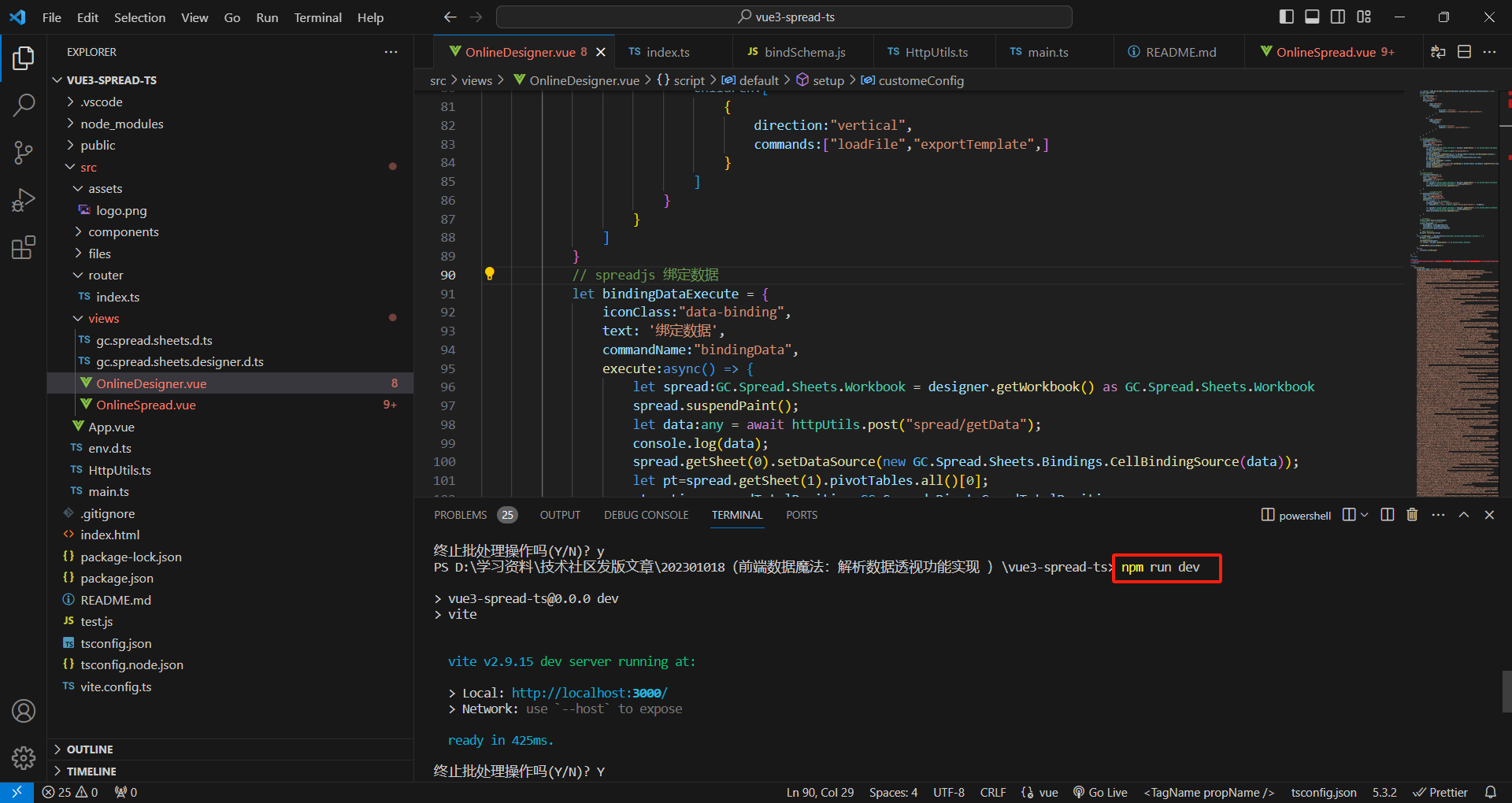Go back using the navigation arrow
The image size is (1512, 803).
(x=450, y=17)
